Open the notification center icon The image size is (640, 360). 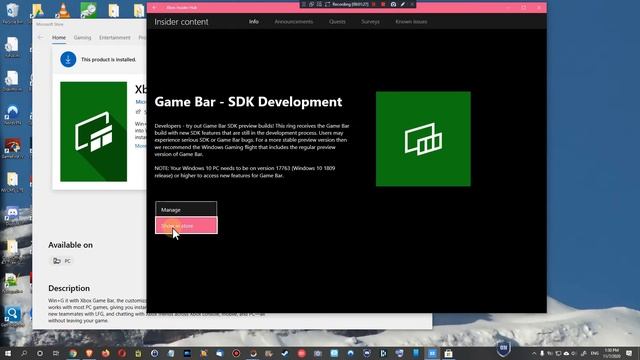tap(629, 353)
